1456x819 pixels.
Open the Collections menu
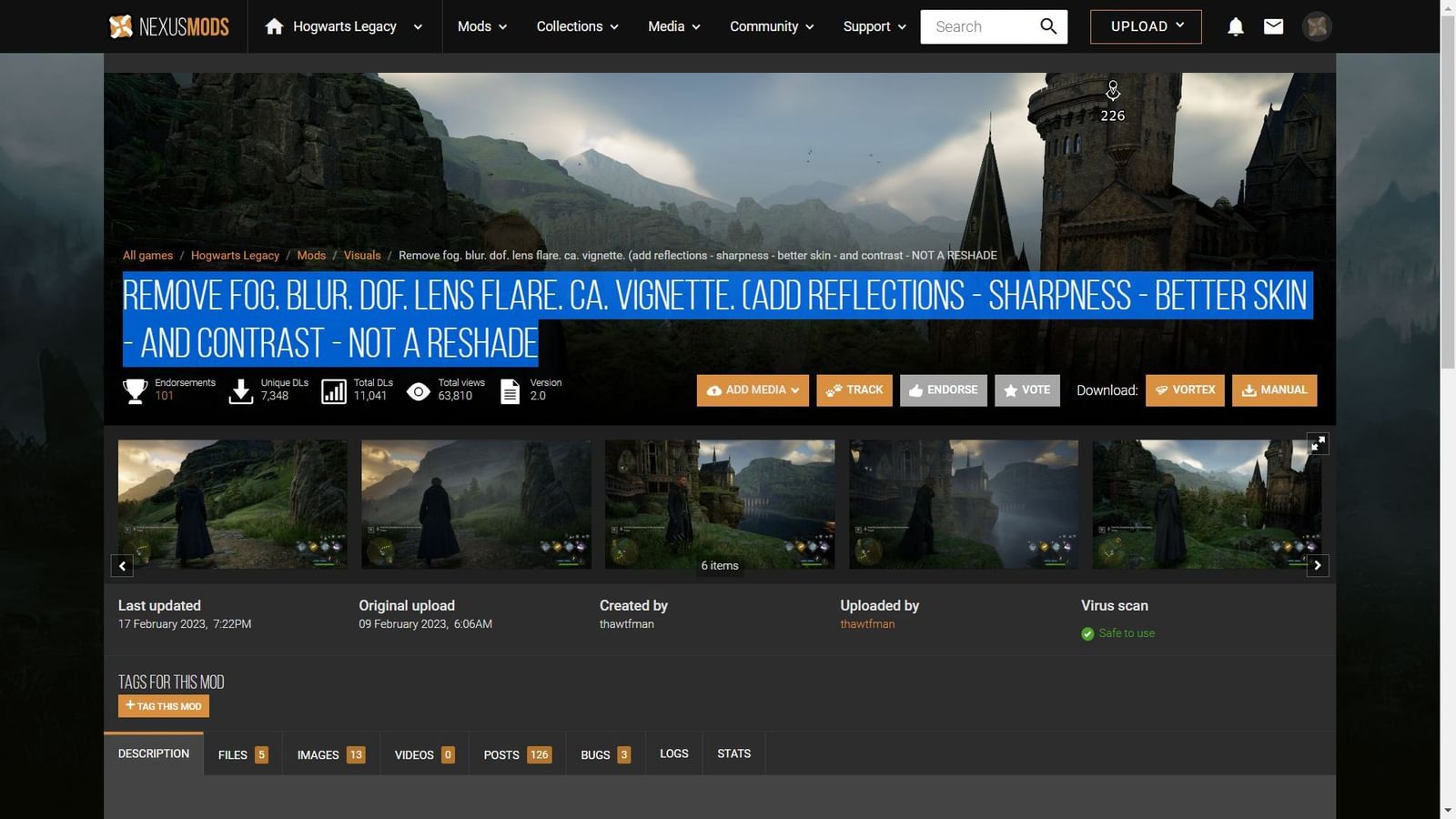coord(577,26)
